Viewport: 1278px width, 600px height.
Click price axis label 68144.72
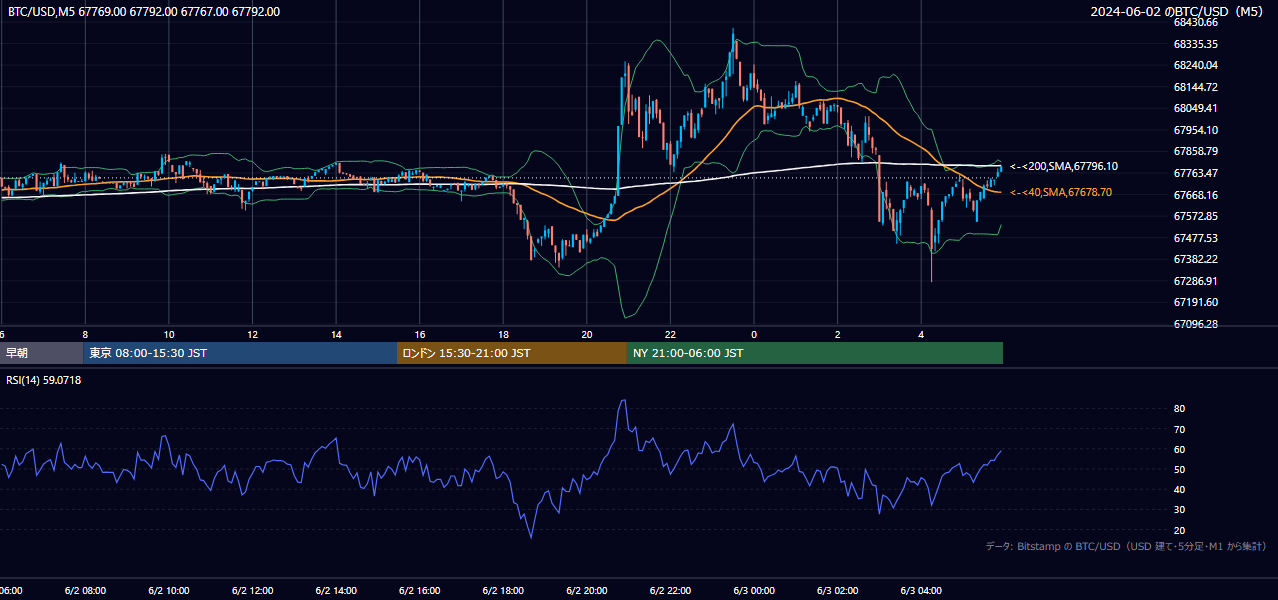pyautogui.click(x=1195, y=87)
